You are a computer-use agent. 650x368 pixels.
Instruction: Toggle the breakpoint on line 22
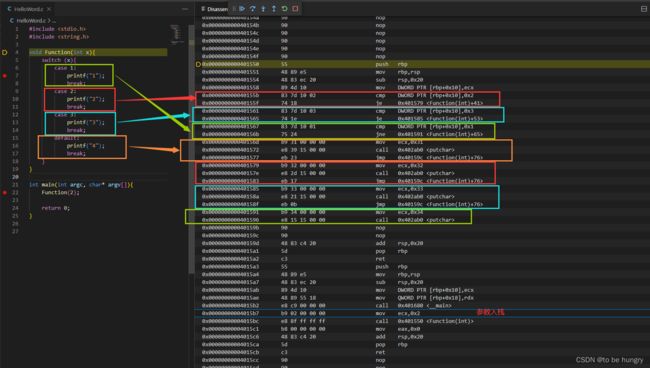(x=5, y=193)
